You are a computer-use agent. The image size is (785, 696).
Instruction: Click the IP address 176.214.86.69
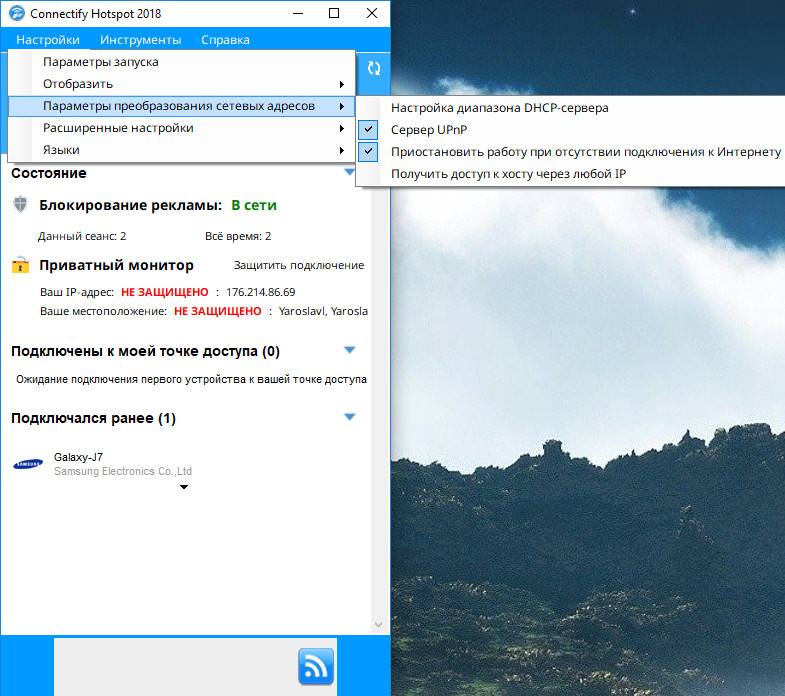pyautogui.click(x=260, y=292)
